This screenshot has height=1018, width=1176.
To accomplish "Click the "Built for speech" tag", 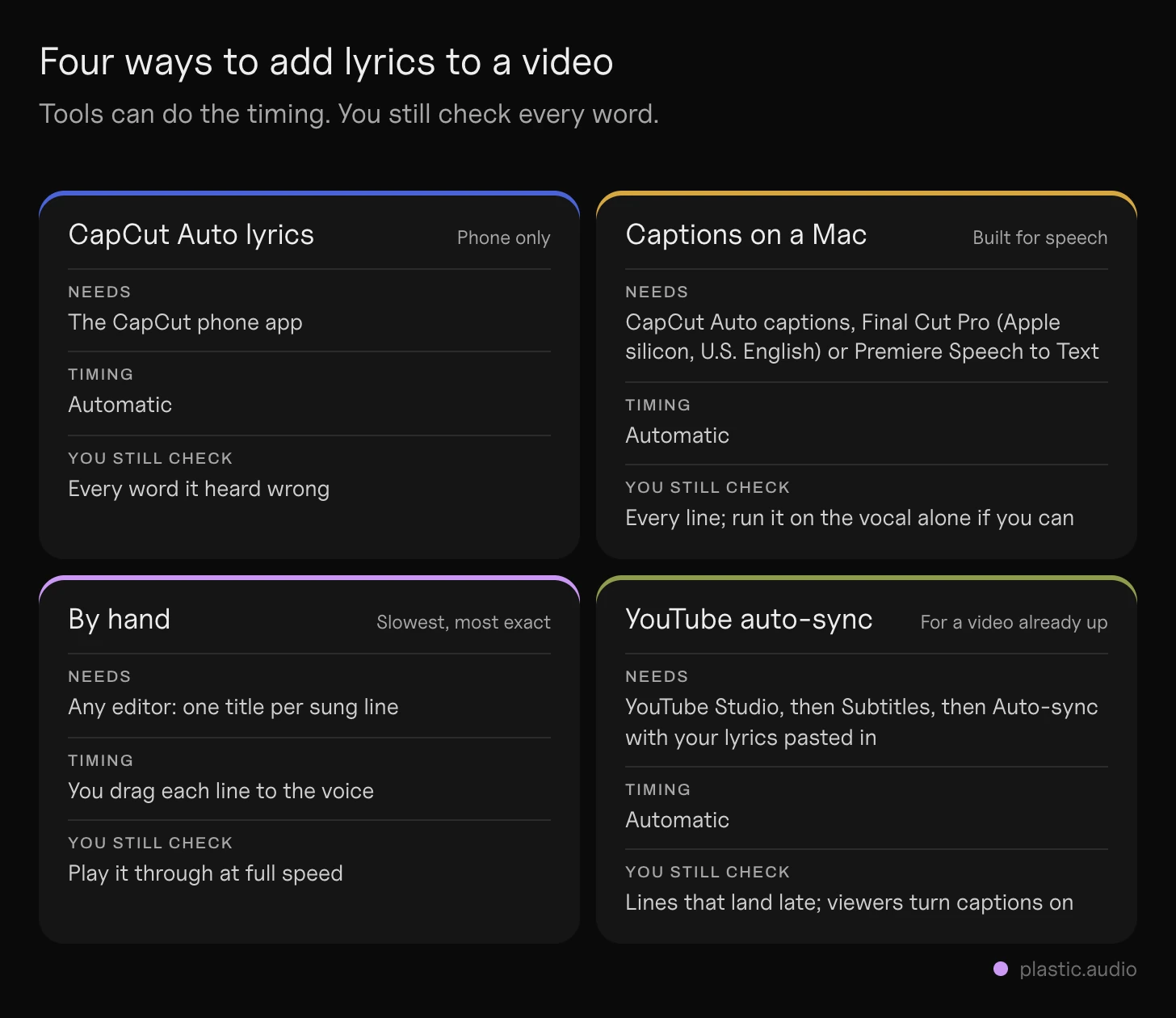I will (1040, 238).
